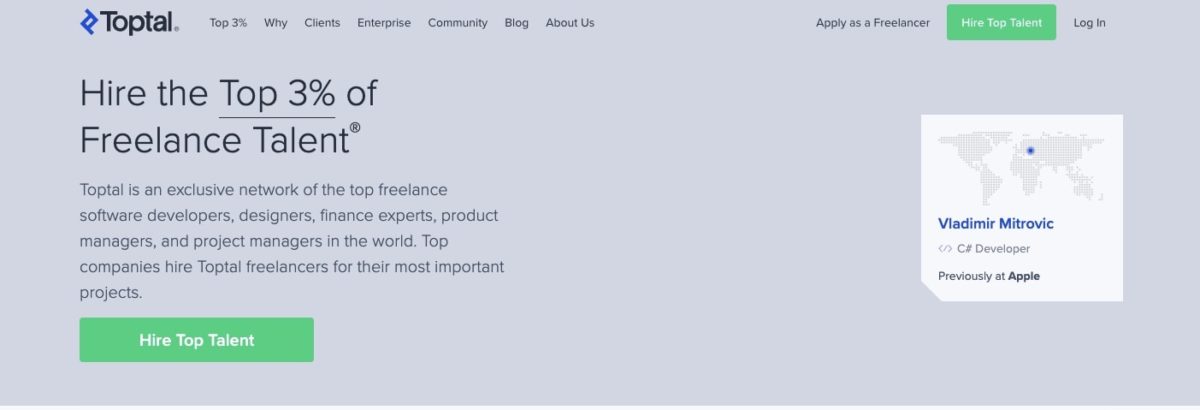Open the Enterprise navigation link
1200x410 pixels.
(384, 23)
